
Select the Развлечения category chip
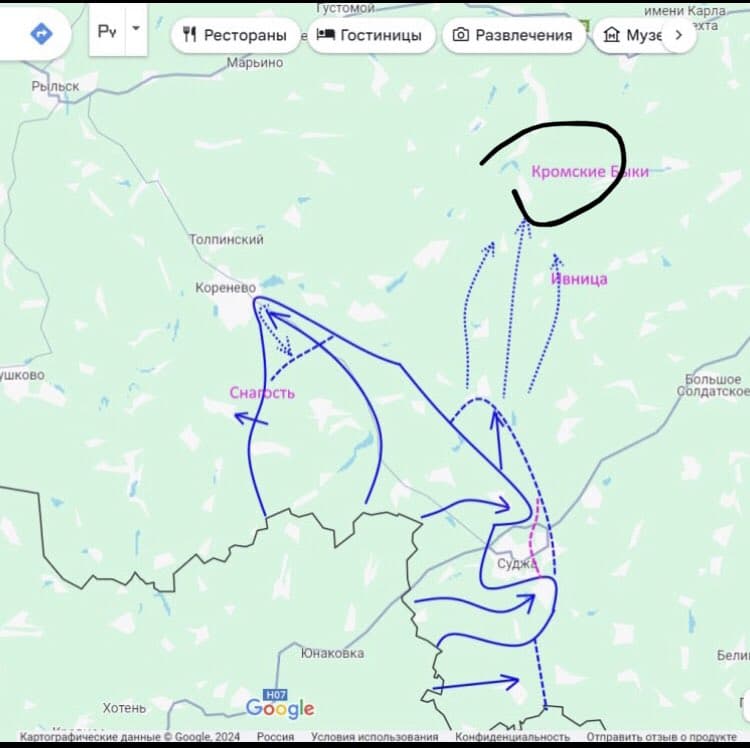point(513,35)
